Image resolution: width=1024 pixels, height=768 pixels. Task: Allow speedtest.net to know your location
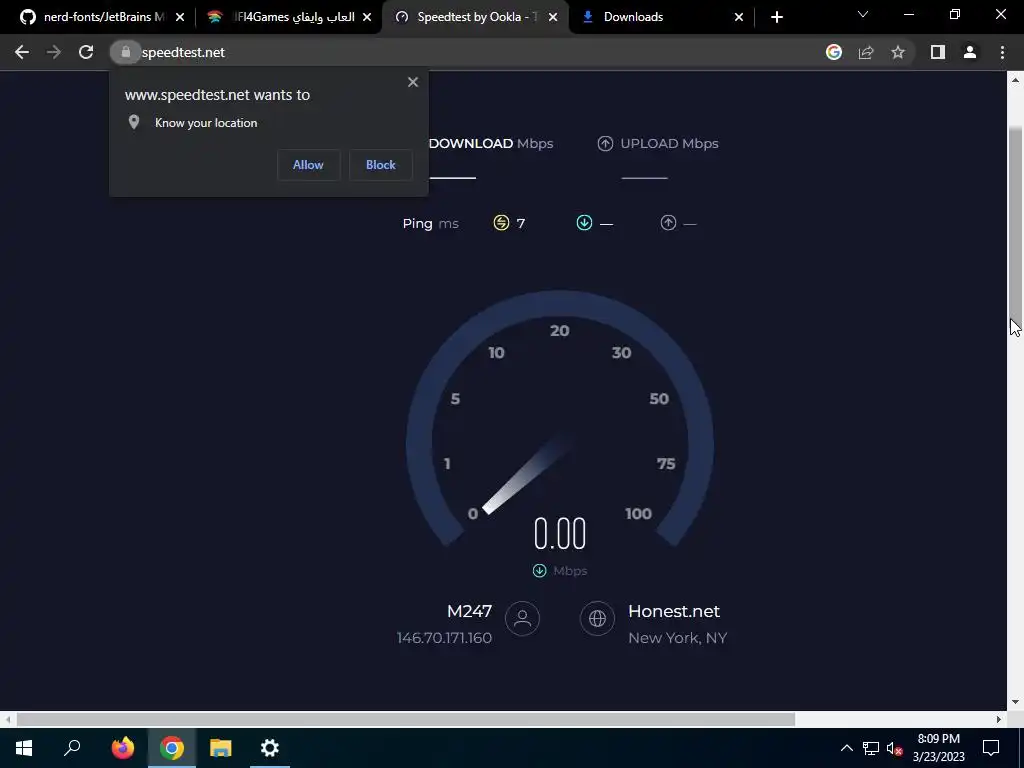point(308,165)
